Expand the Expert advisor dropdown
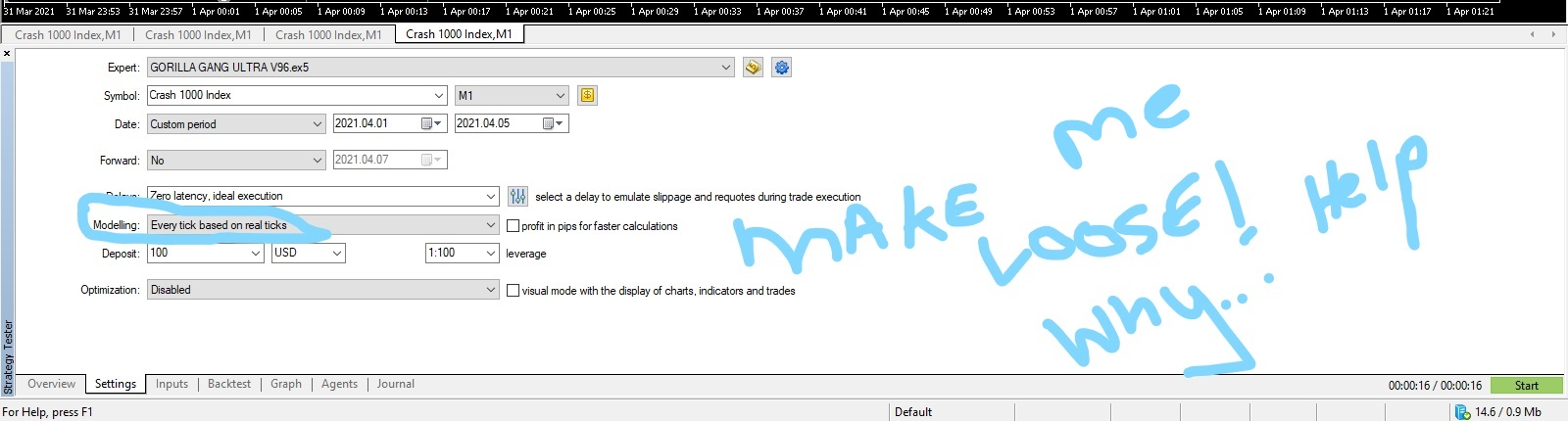Viewport: 1568px width, 421px height. [x=726, y=68]
